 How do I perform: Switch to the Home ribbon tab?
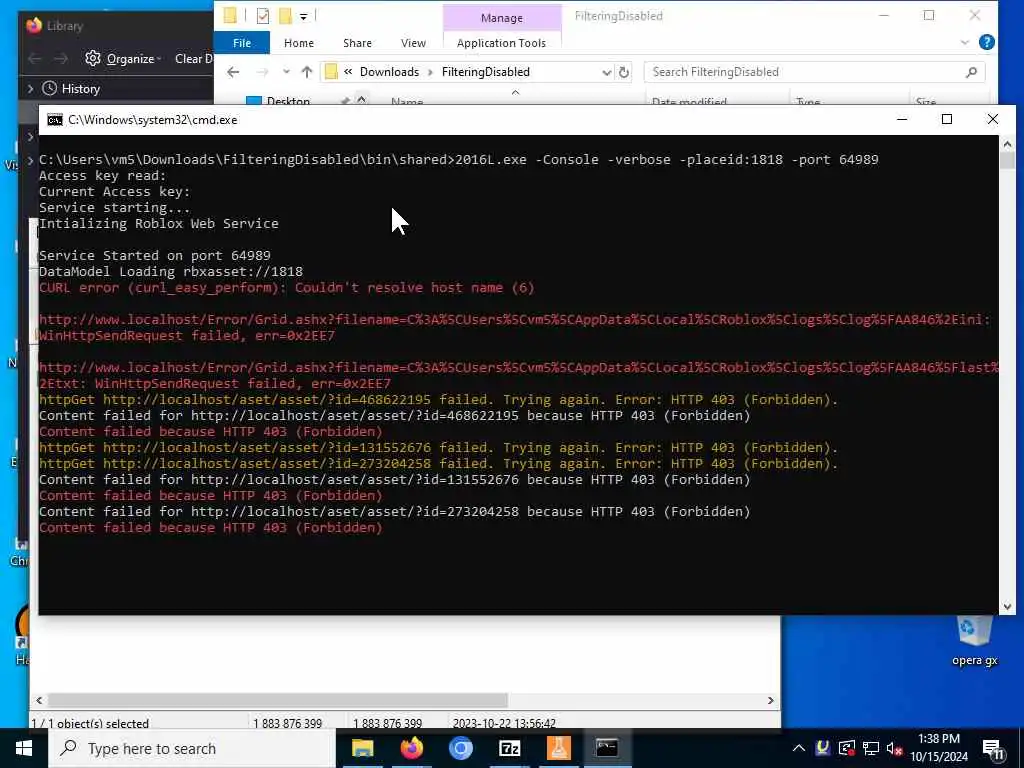click(298, 42)
